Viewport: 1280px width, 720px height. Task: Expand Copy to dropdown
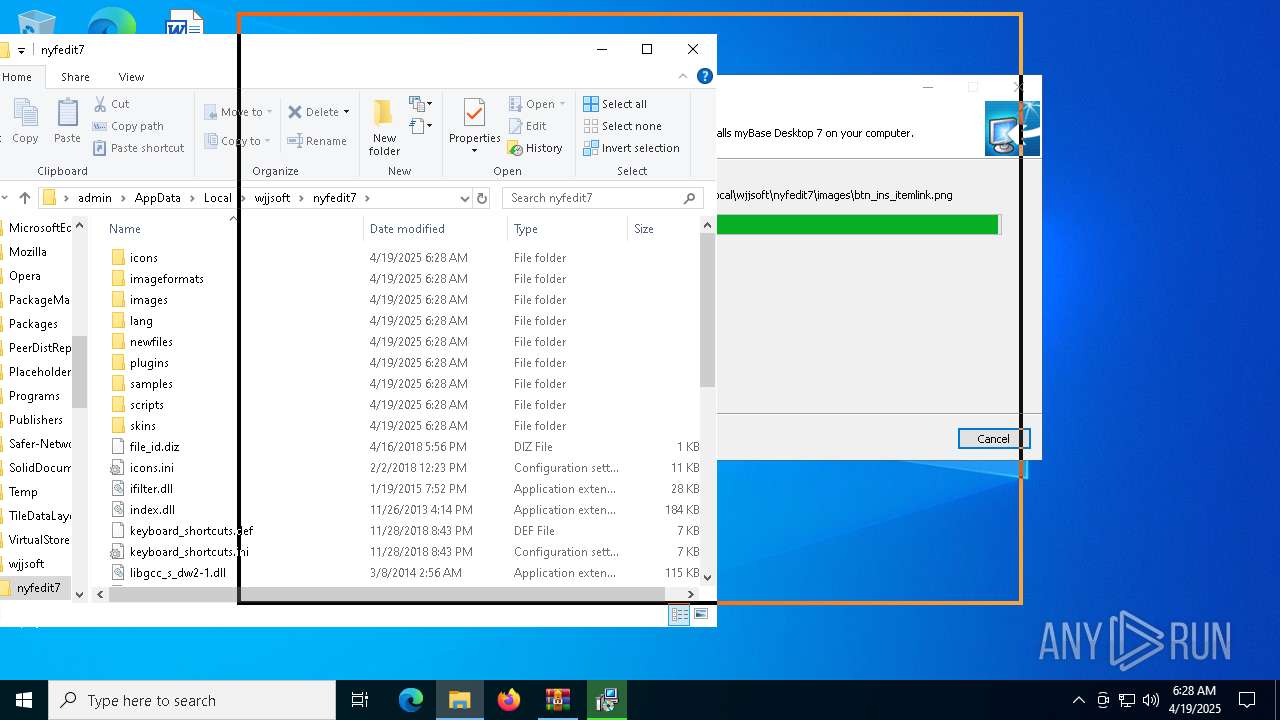267,141
